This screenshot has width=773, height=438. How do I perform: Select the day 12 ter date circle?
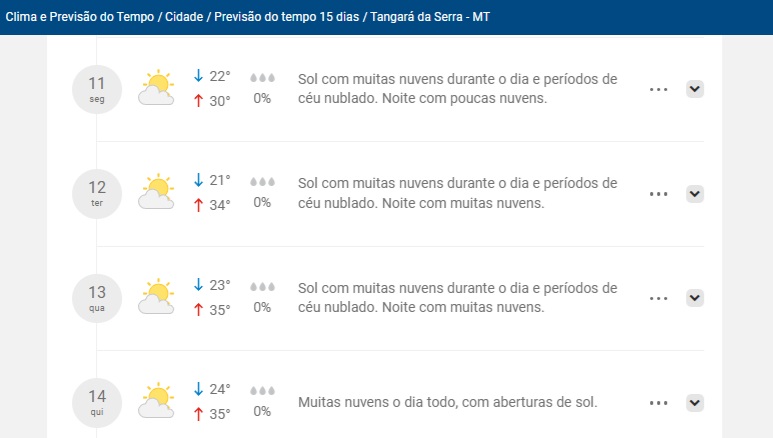tap(97, 194)
